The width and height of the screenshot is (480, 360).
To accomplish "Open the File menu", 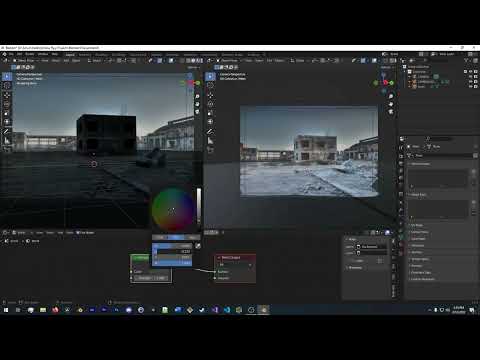I will [11, 54].
